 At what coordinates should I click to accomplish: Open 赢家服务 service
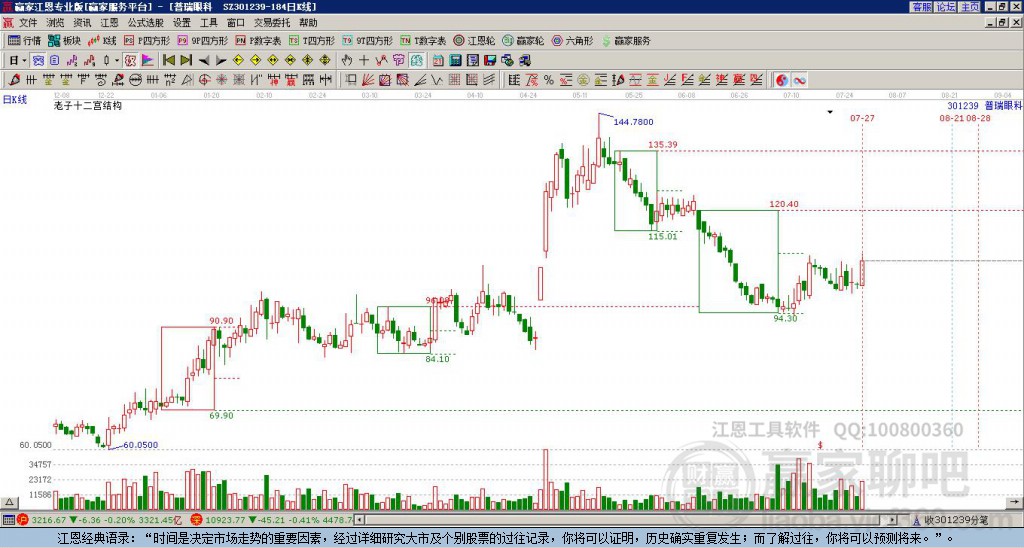[626, 40]
